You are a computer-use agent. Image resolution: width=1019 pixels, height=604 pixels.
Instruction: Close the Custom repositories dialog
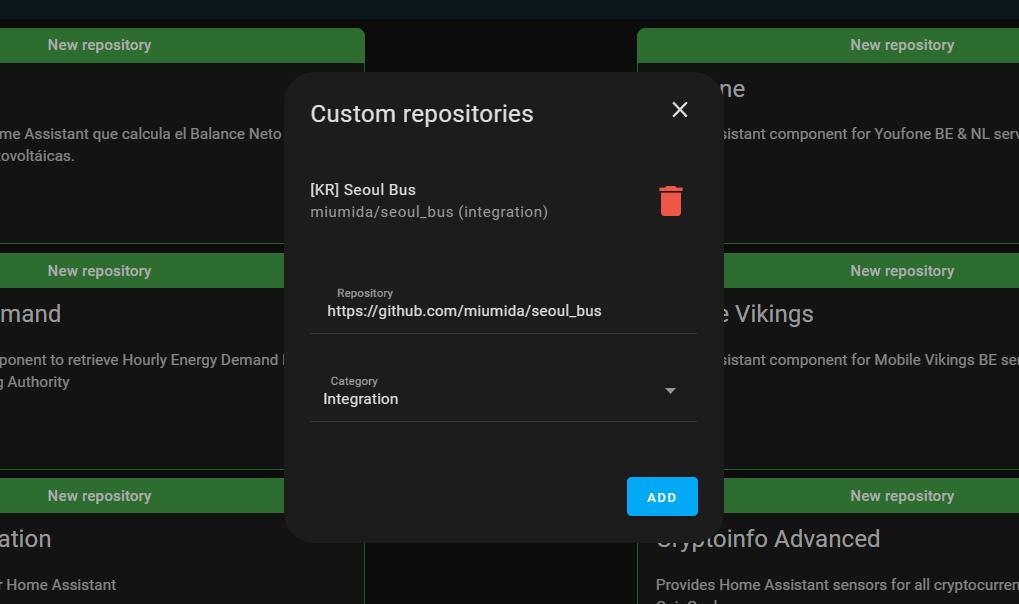click(x=680, y=110)
